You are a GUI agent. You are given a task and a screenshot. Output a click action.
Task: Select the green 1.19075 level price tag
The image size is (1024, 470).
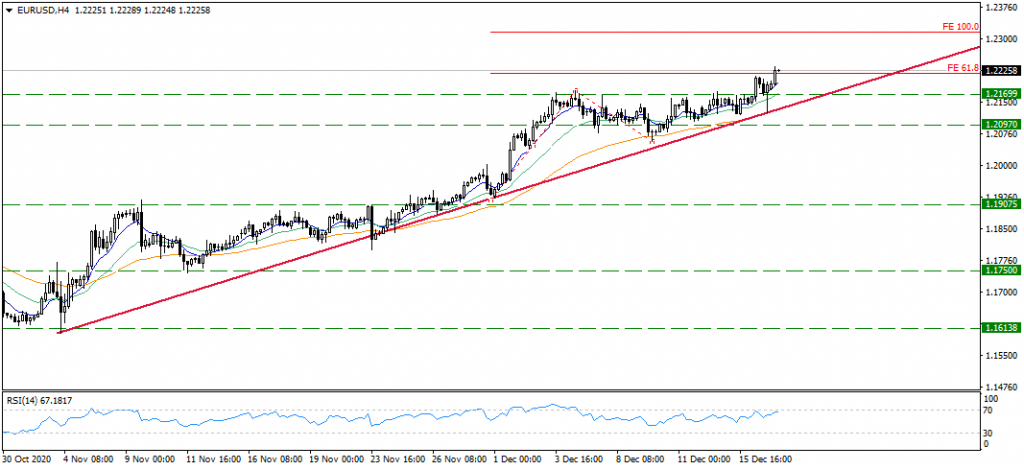(x=1001, y=204)
